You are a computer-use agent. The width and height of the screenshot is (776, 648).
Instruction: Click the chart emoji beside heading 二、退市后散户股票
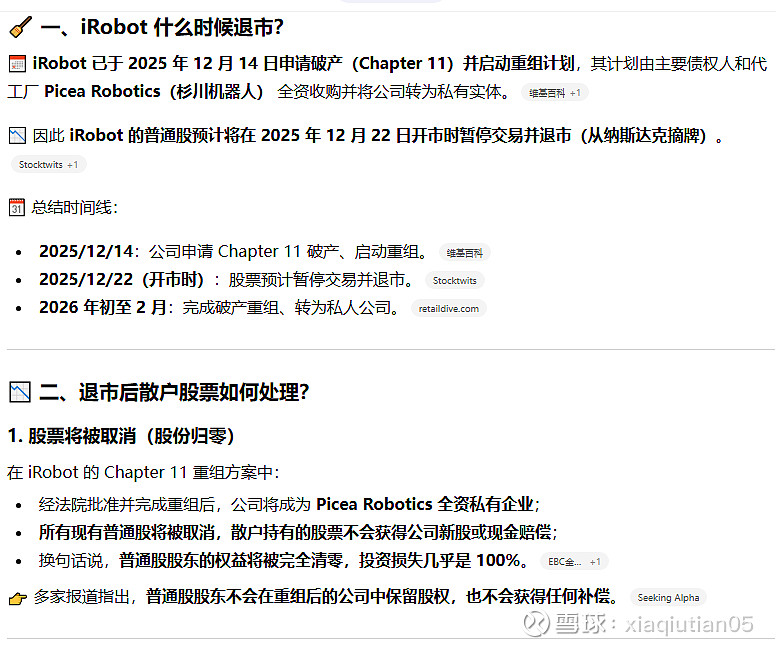coord(20,392)
